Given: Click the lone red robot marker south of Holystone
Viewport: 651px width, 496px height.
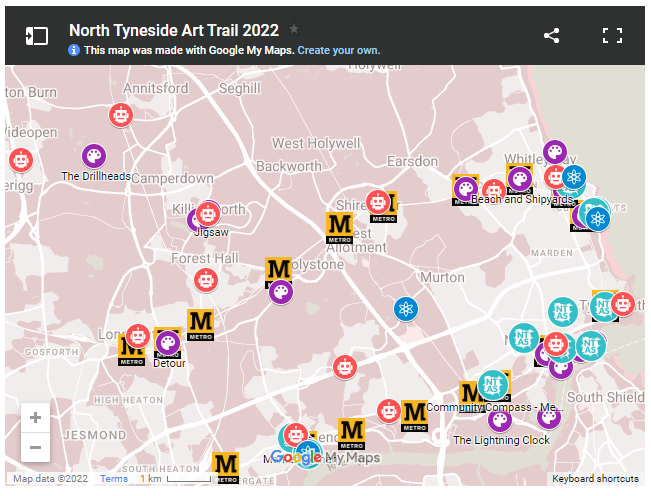Looking at the screenshot, I should (x=345, y=367).
